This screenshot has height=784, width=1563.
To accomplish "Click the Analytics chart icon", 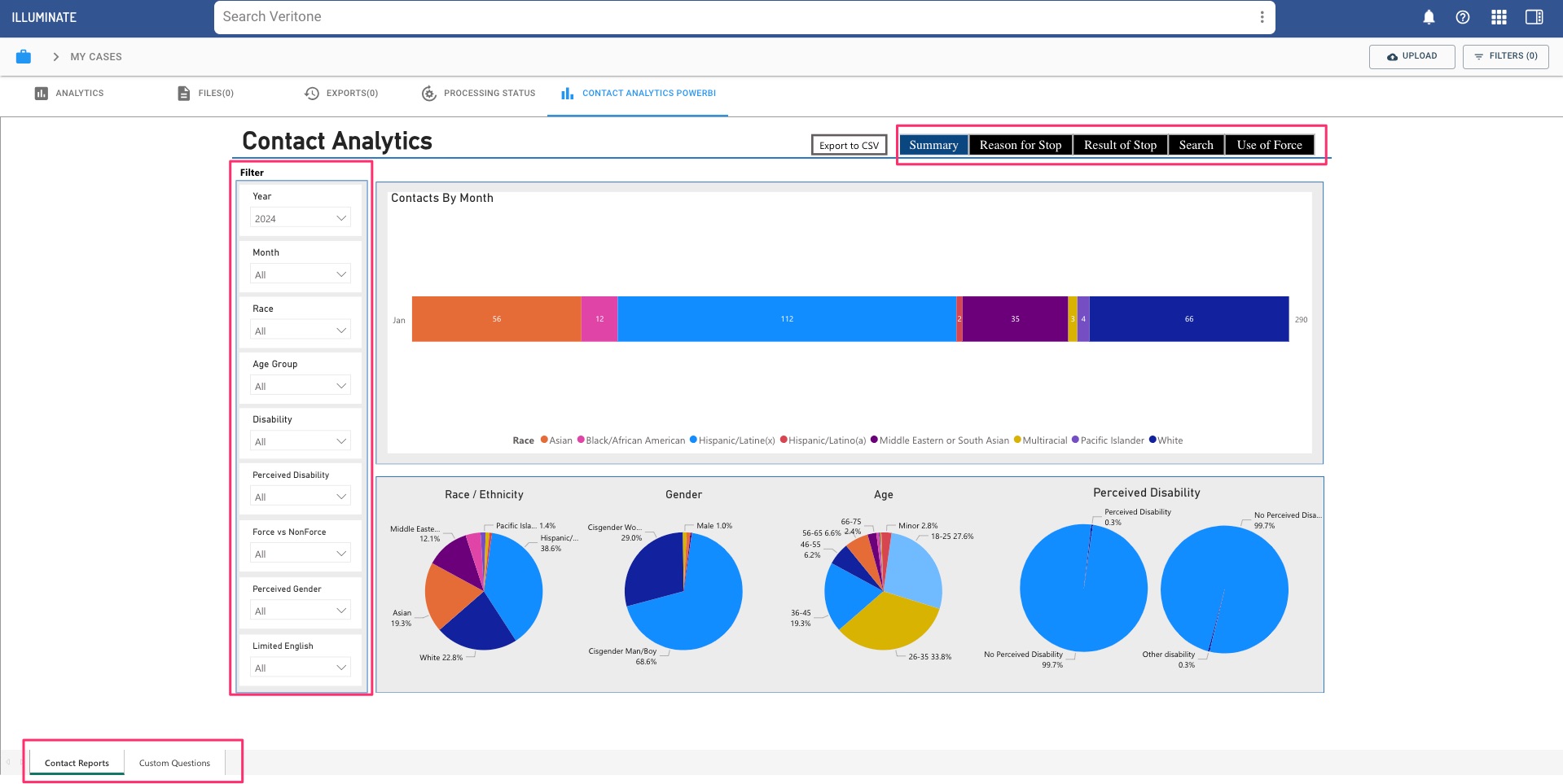I will click(41, 94).
